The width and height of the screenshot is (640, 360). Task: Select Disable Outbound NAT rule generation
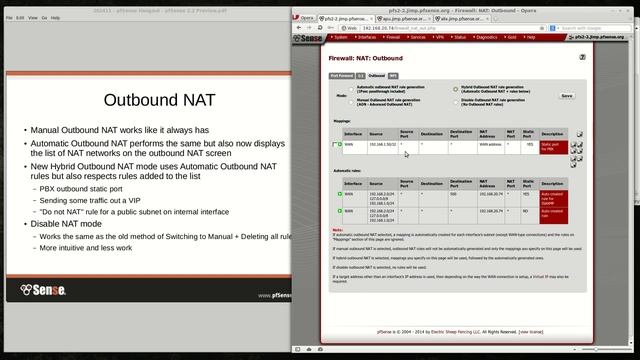click(x=456, y=102)
